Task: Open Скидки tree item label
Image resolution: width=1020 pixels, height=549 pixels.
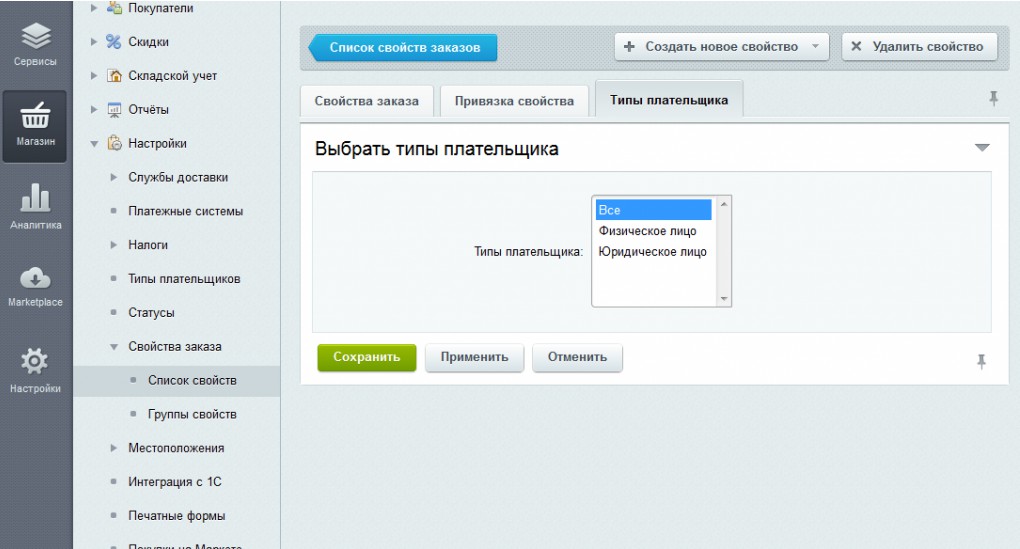Action: 148,42
